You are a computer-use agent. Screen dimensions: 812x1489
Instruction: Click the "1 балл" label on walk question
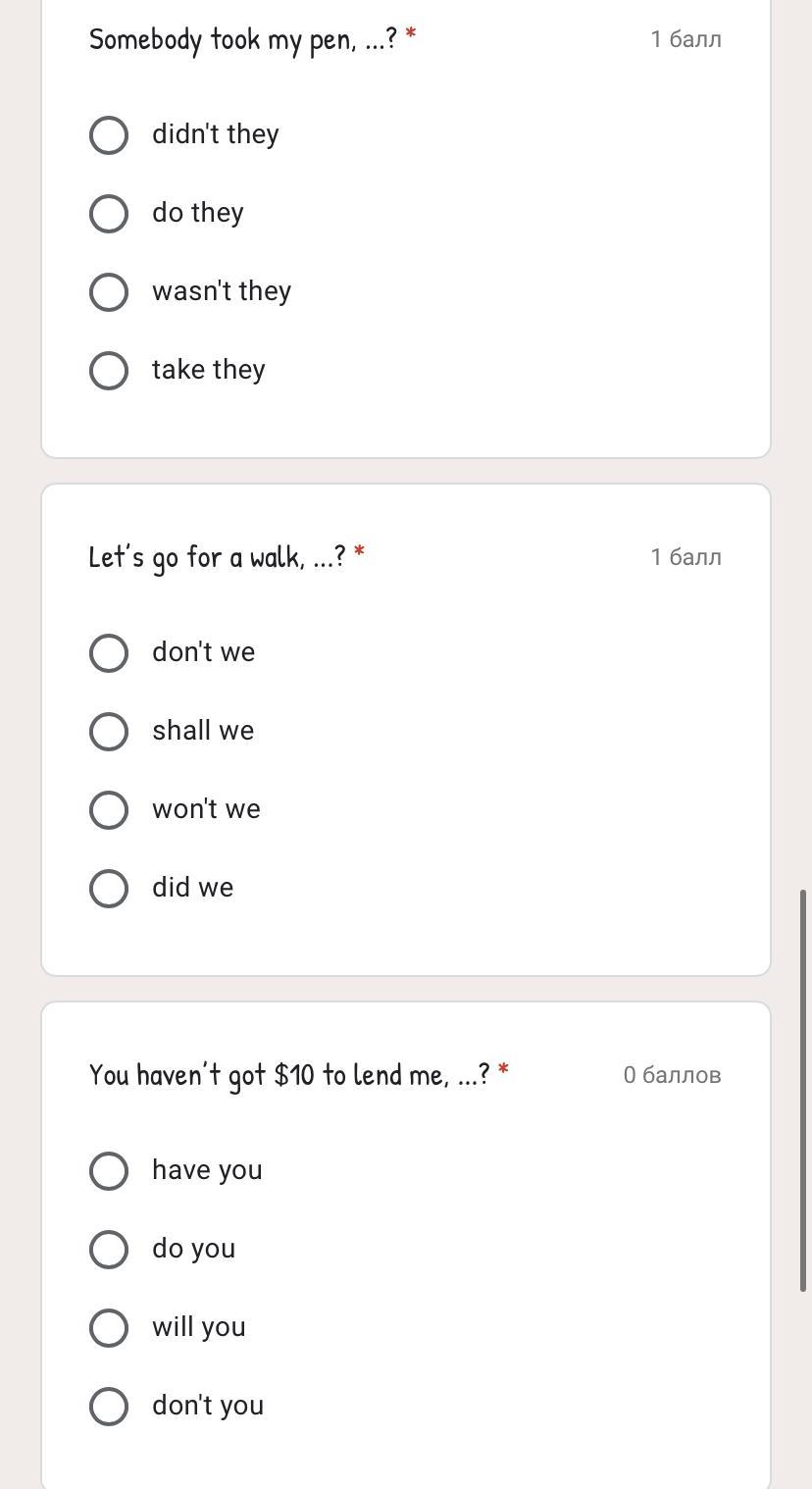coord(685,558)
